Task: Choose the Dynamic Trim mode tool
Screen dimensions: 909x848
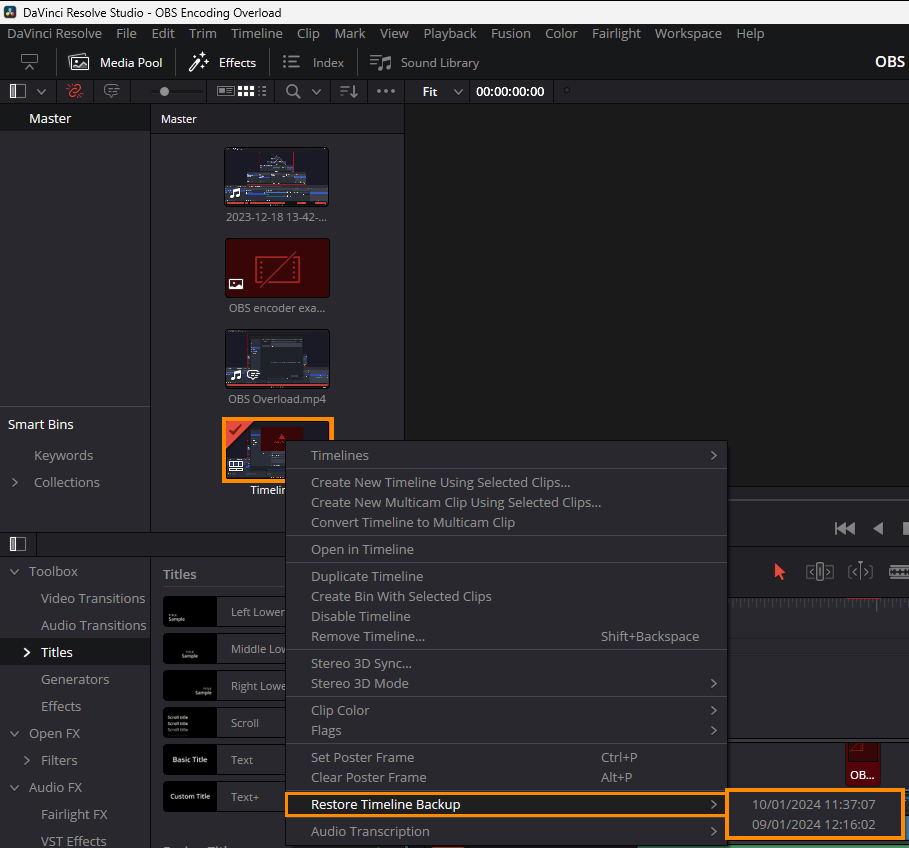Action: click(860, 572)
